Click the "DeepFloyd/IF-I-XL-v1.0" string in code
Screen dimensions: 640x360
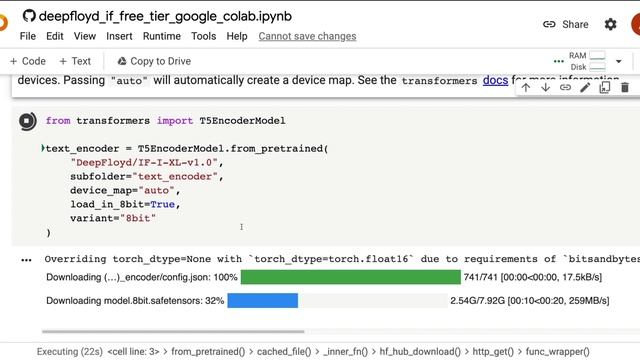(x=144, y=162)
